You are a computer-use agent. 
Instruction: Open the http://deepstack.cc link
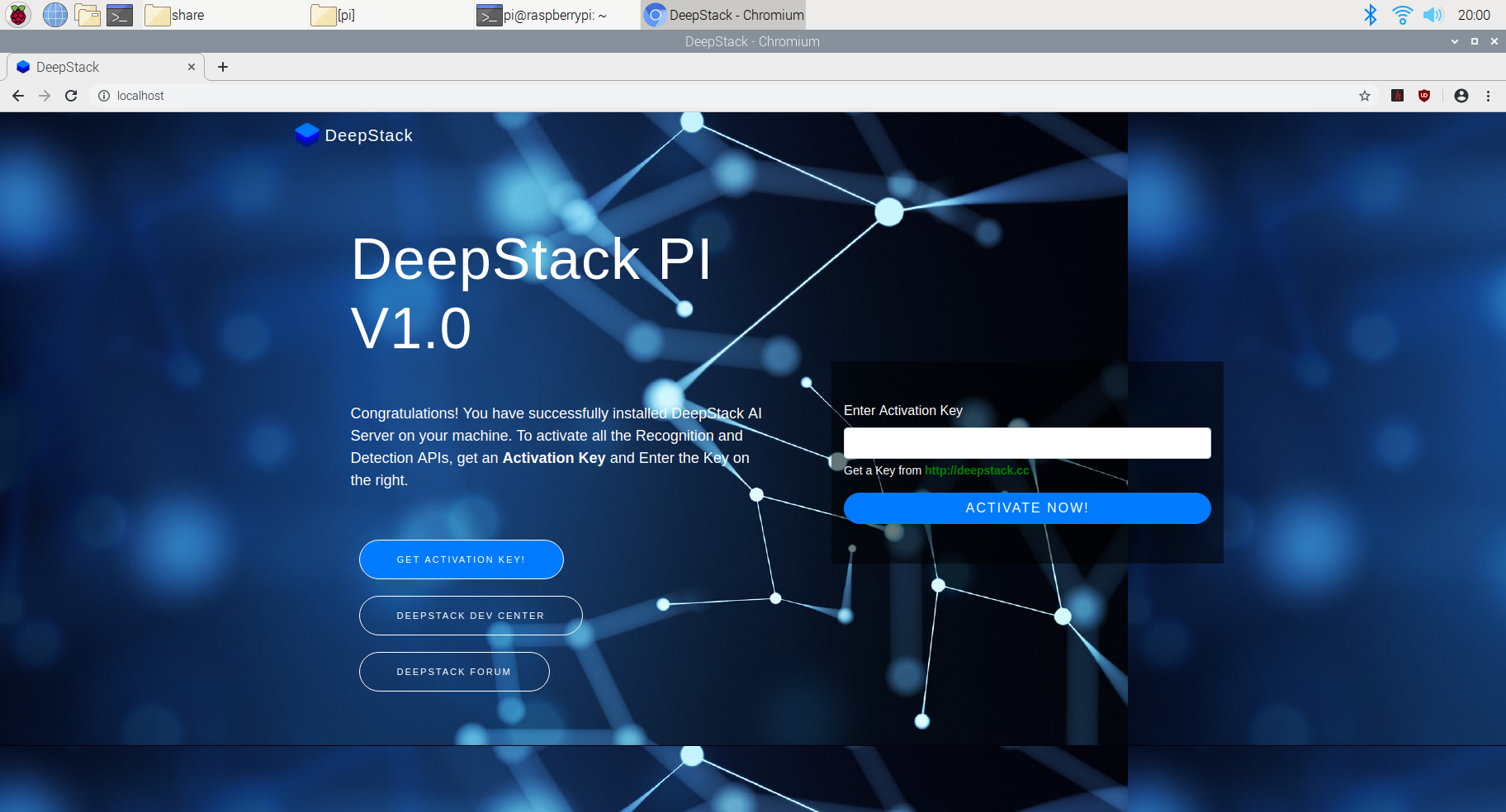coord(977,470)
